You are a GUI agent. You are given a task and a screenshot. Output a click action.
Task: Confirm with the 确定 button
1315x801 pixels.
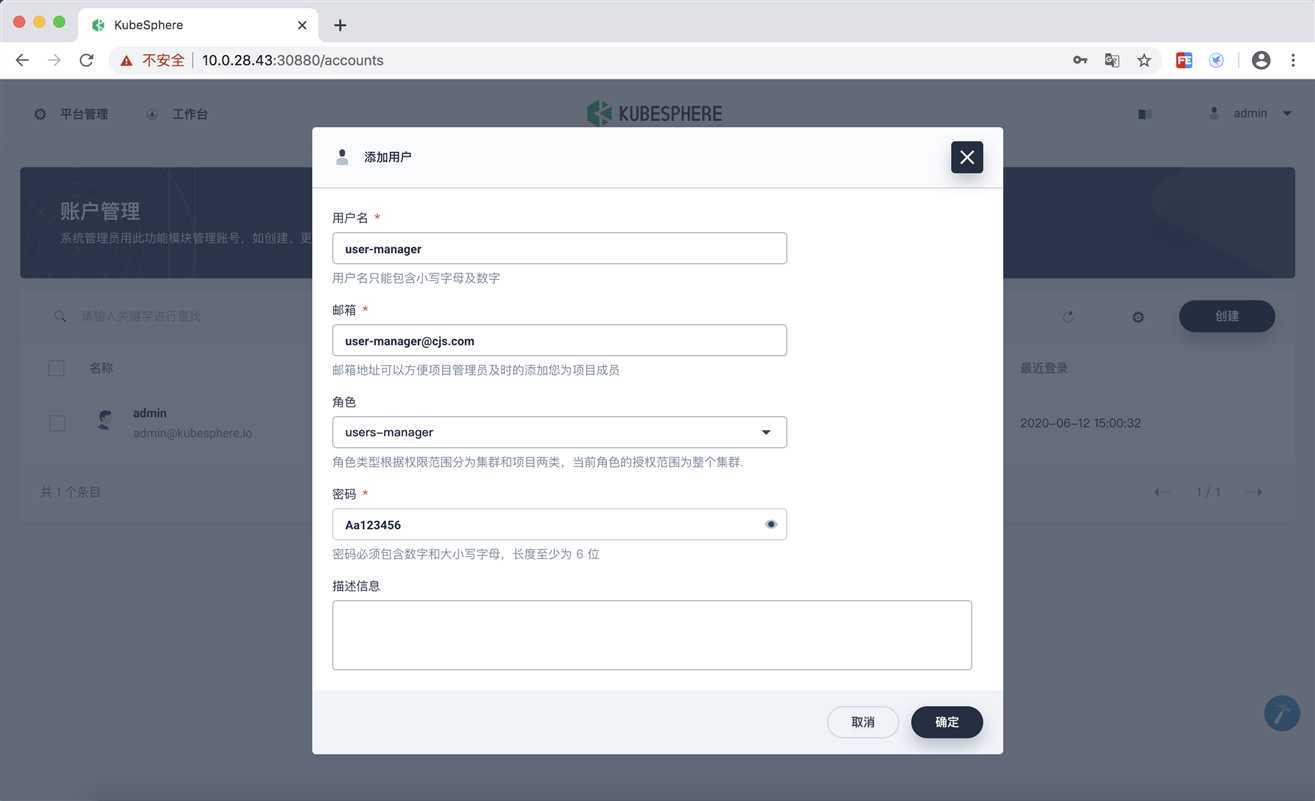click(x=946, y=722)
